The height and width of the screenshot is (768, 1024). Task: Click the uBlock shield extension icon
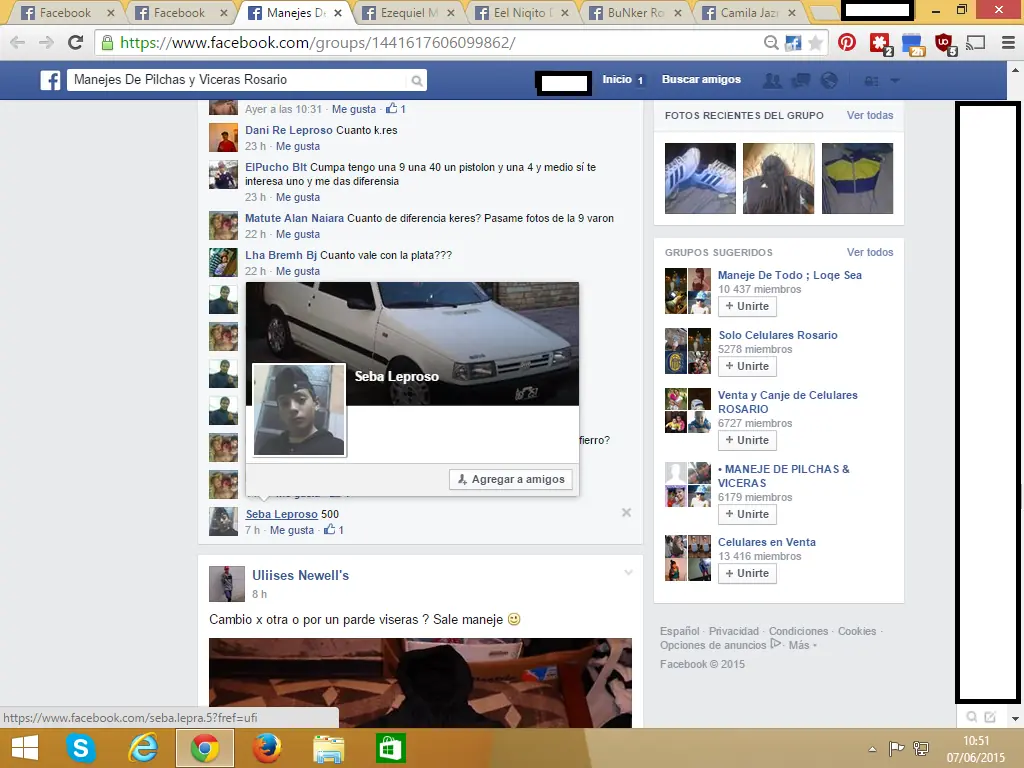tap(945, 44)
